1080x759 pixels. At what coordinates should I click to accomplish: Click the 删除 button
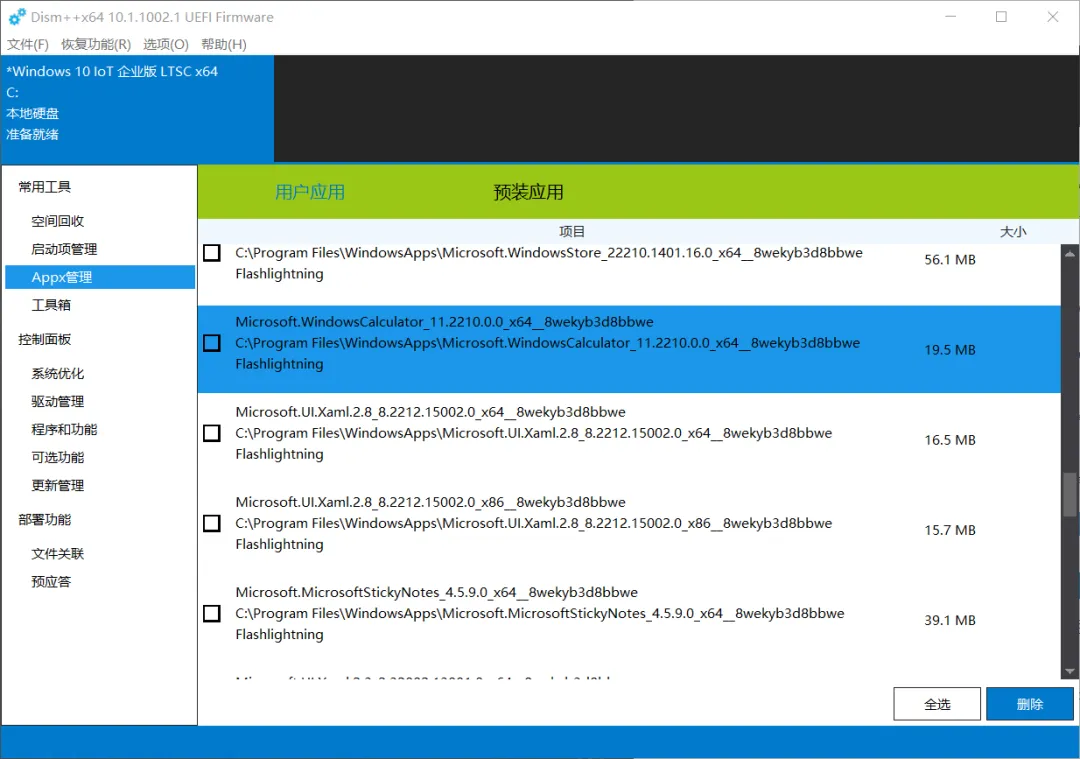[x=1030, y=704]
